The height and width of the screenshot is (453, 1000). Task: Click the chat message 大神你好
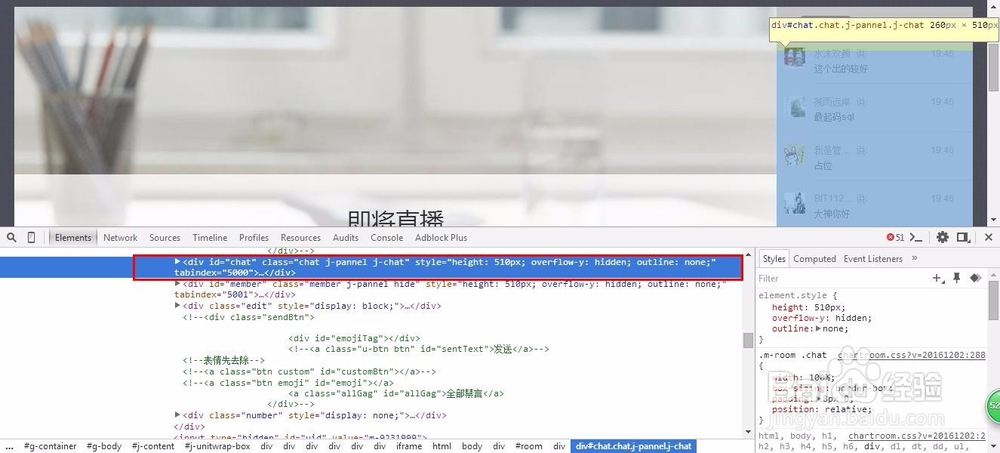click(832, 214)
